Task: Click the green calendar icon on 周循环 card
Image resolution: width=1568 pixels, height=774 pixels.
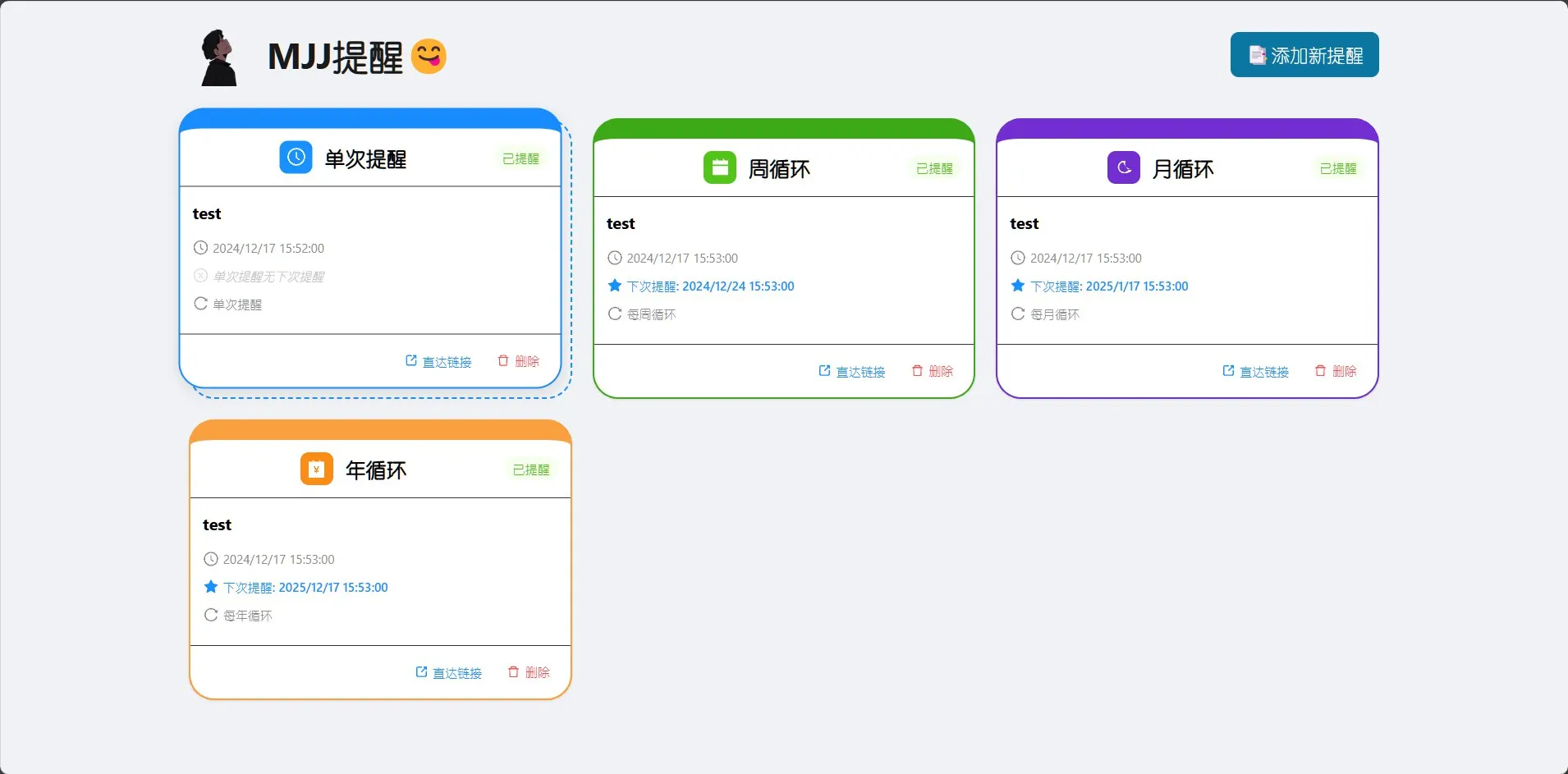Action: (x=719, y=167)
